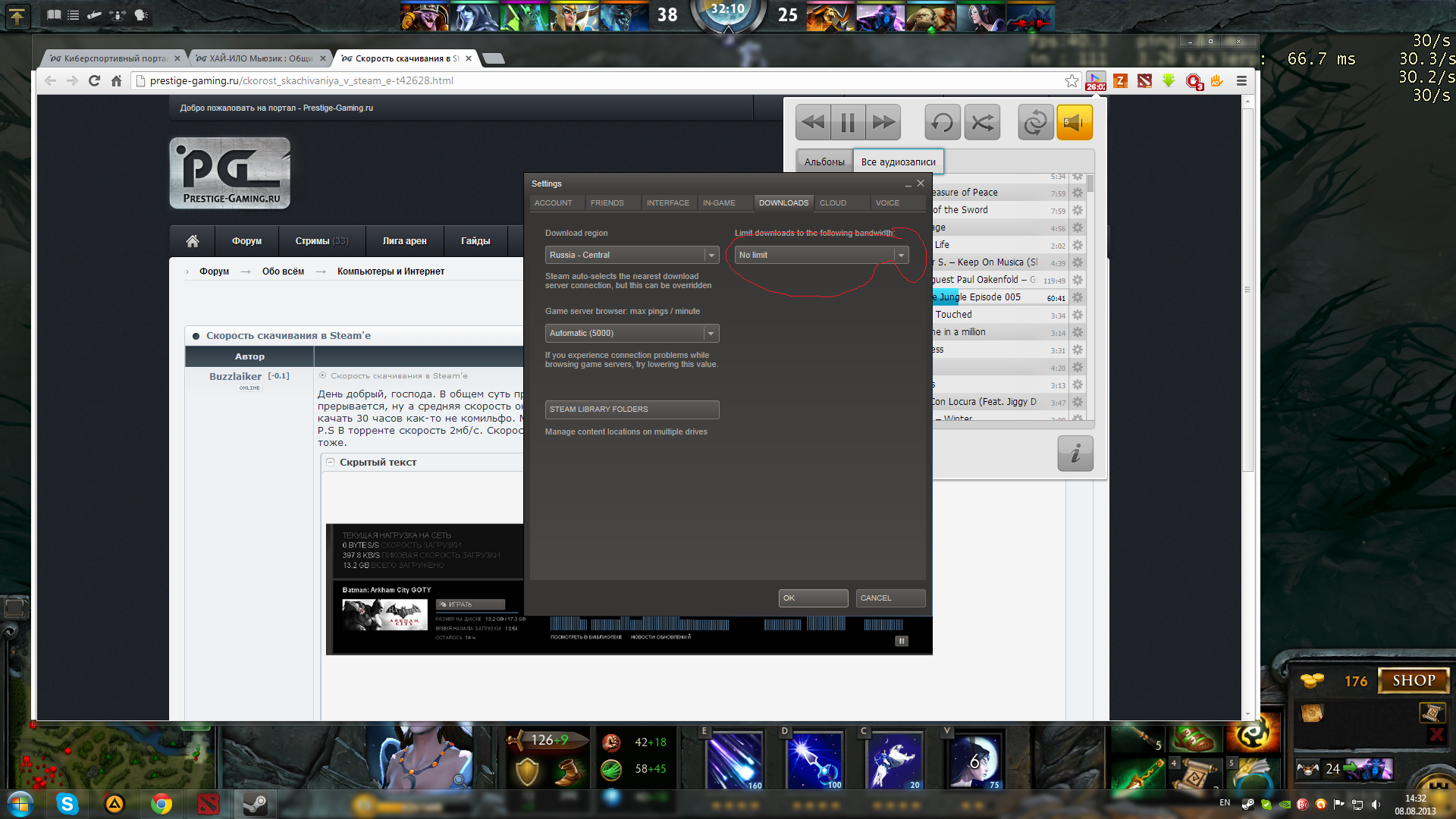Viewport: 1456px width, 819px height.
Task: Go back to the previous track
Action: [813, 122]
